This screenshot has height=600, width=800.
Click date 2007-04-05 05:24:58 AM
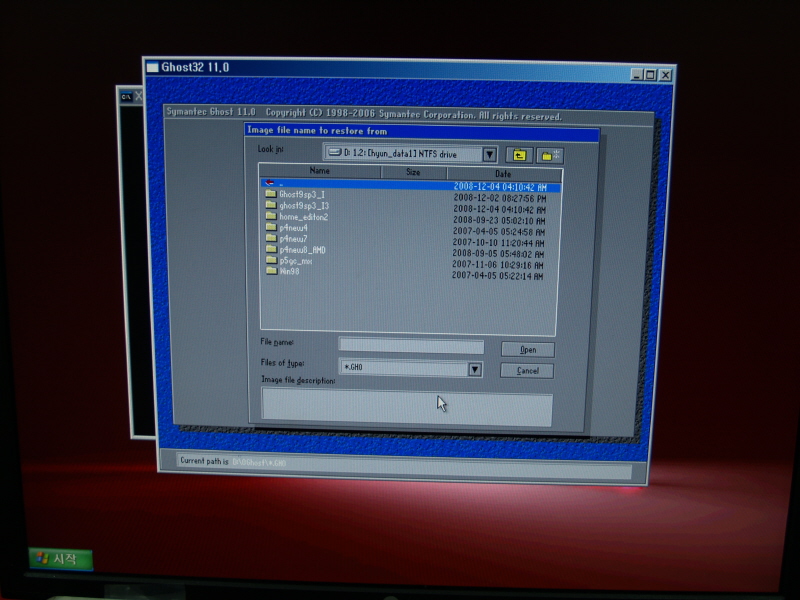[x=499, y=232]
